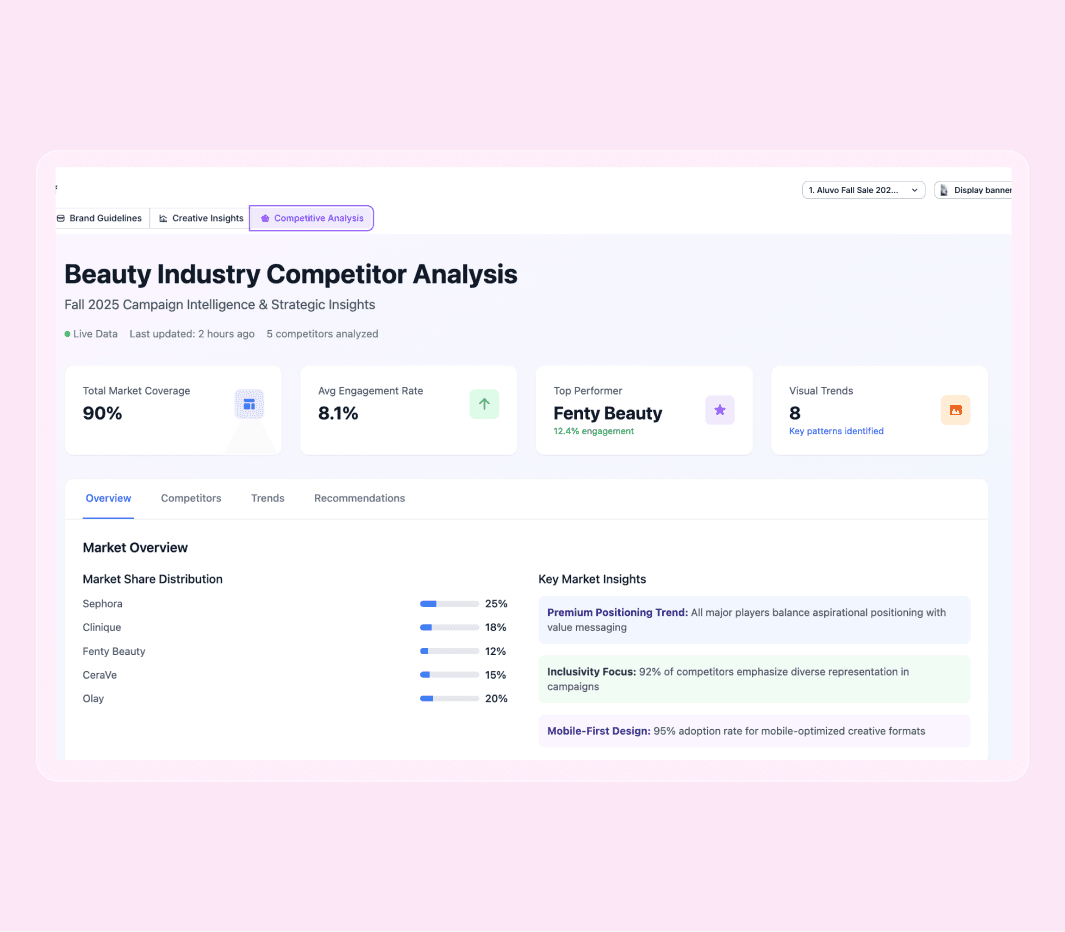This screenshot has height=932, width=1065.
Task: Click the CeraVe 15% percentage value
Action: click(496, 675)
